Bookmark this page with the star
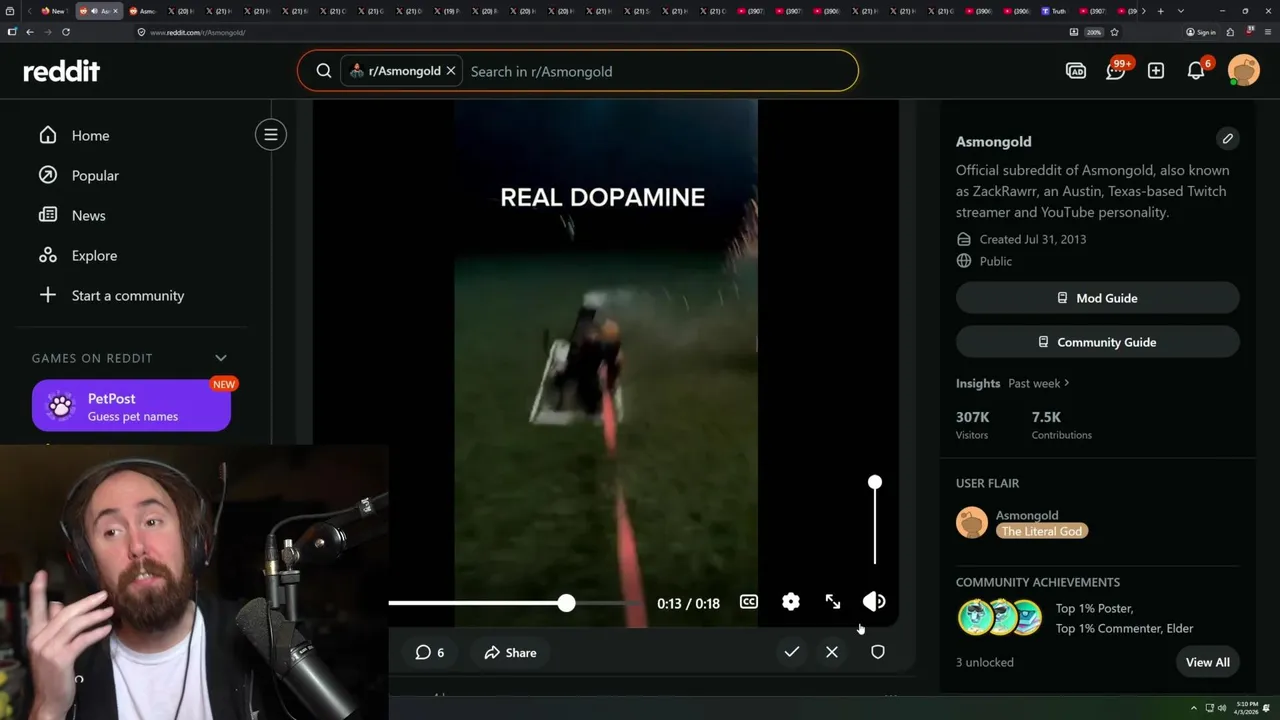The height and width of the screenshot is (720, 1280). (x=1114, y=32)
